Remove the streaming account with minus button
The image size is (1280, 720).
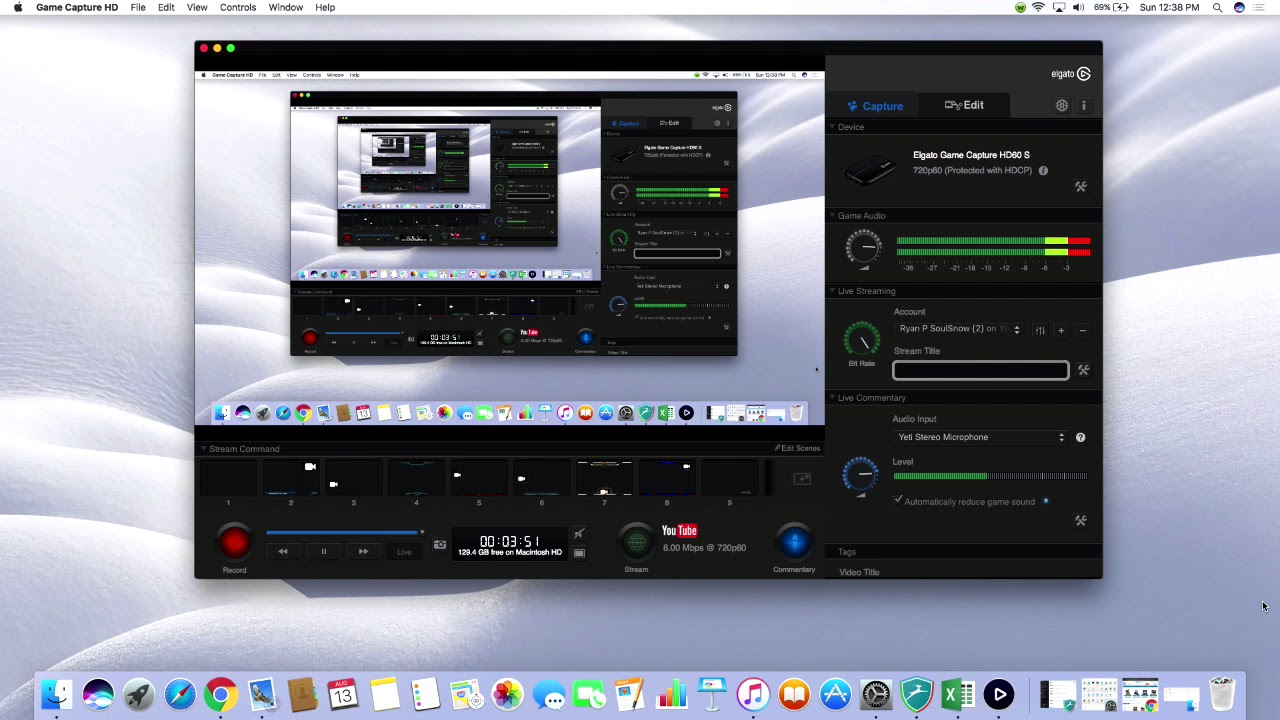click(1082, 330)
